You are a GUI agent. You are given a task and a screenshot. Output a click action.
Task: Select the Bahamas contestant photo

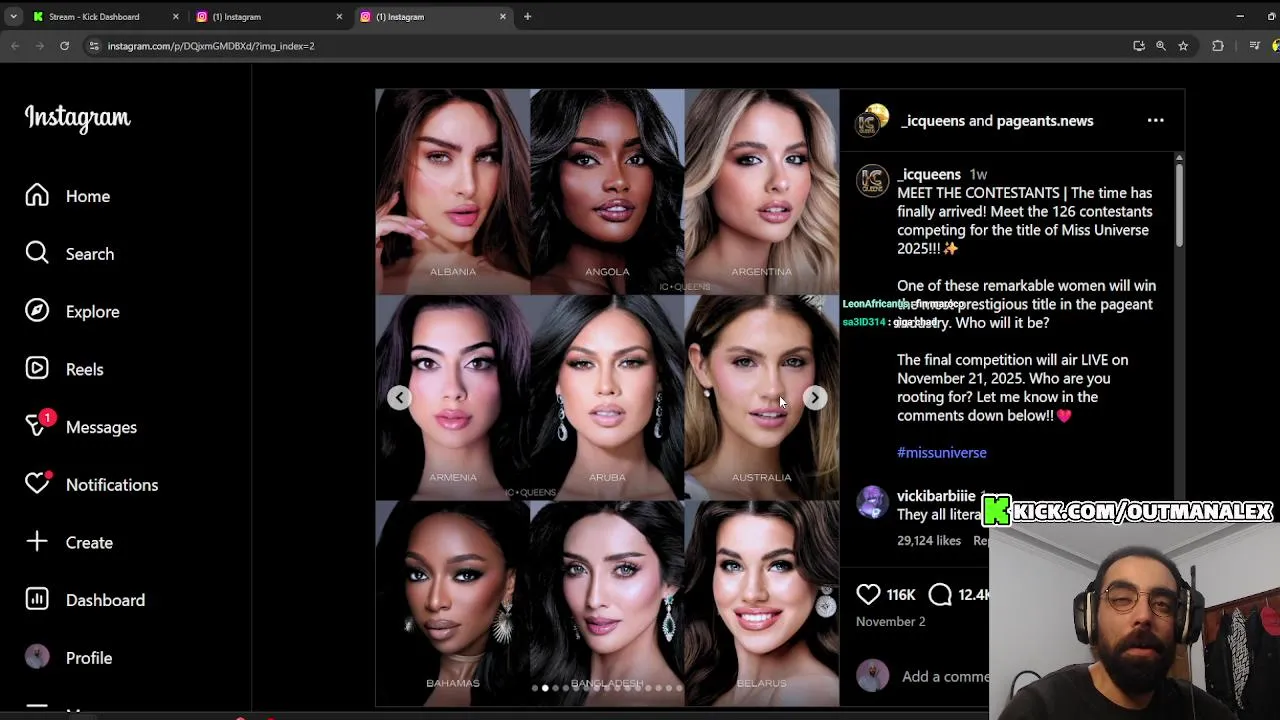(453, 603)
